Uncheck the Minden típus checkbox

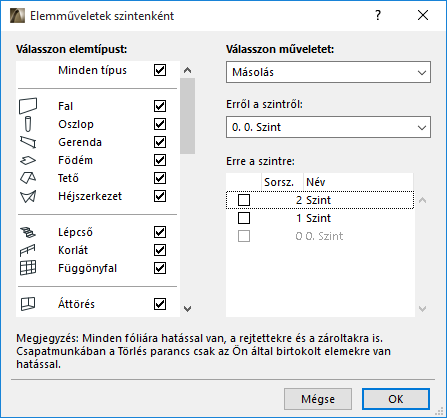tap(160, 70)
